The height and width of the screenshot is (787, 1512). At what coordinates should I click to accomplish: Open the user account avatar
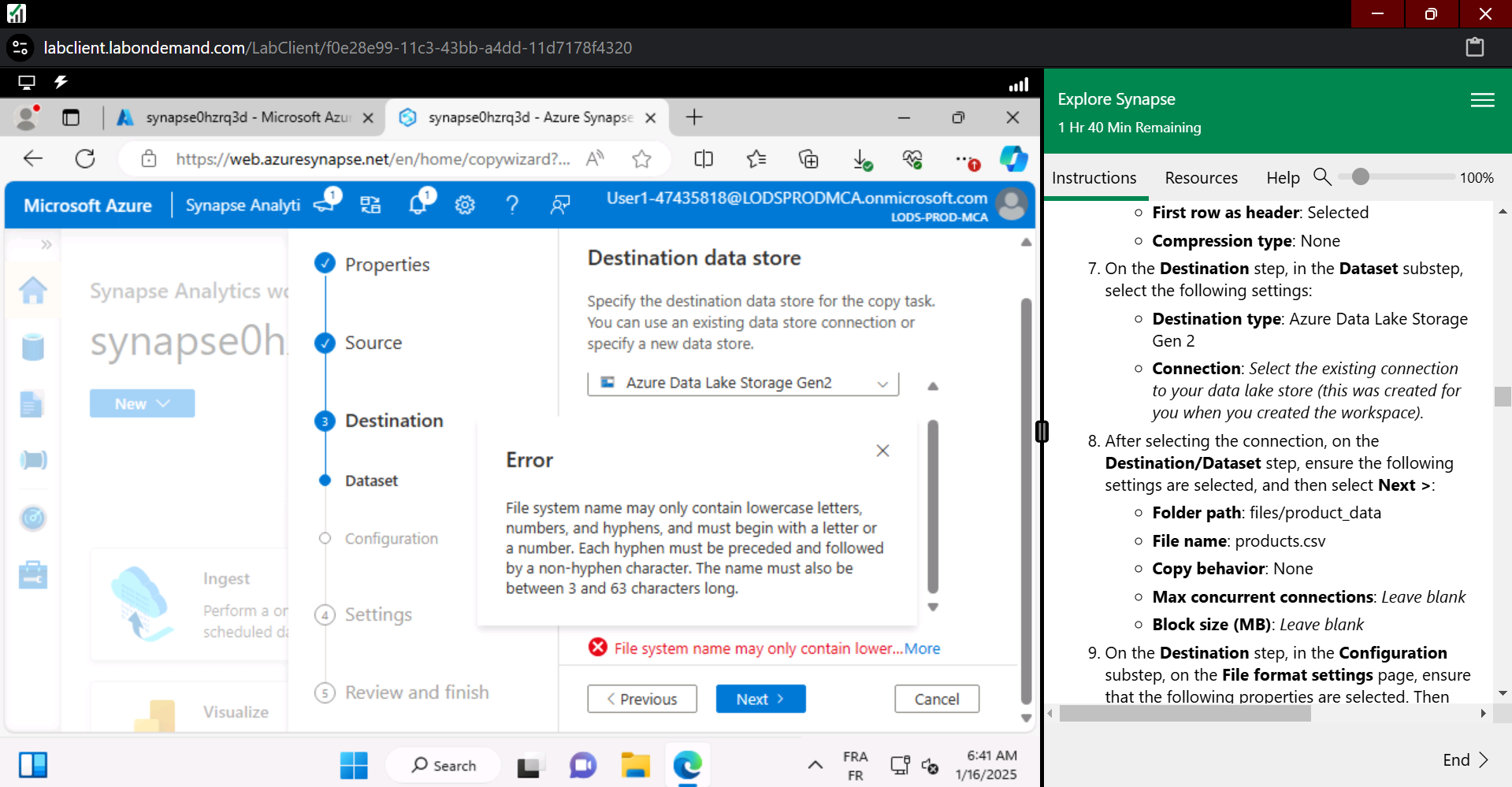[x=1012, y=205]
